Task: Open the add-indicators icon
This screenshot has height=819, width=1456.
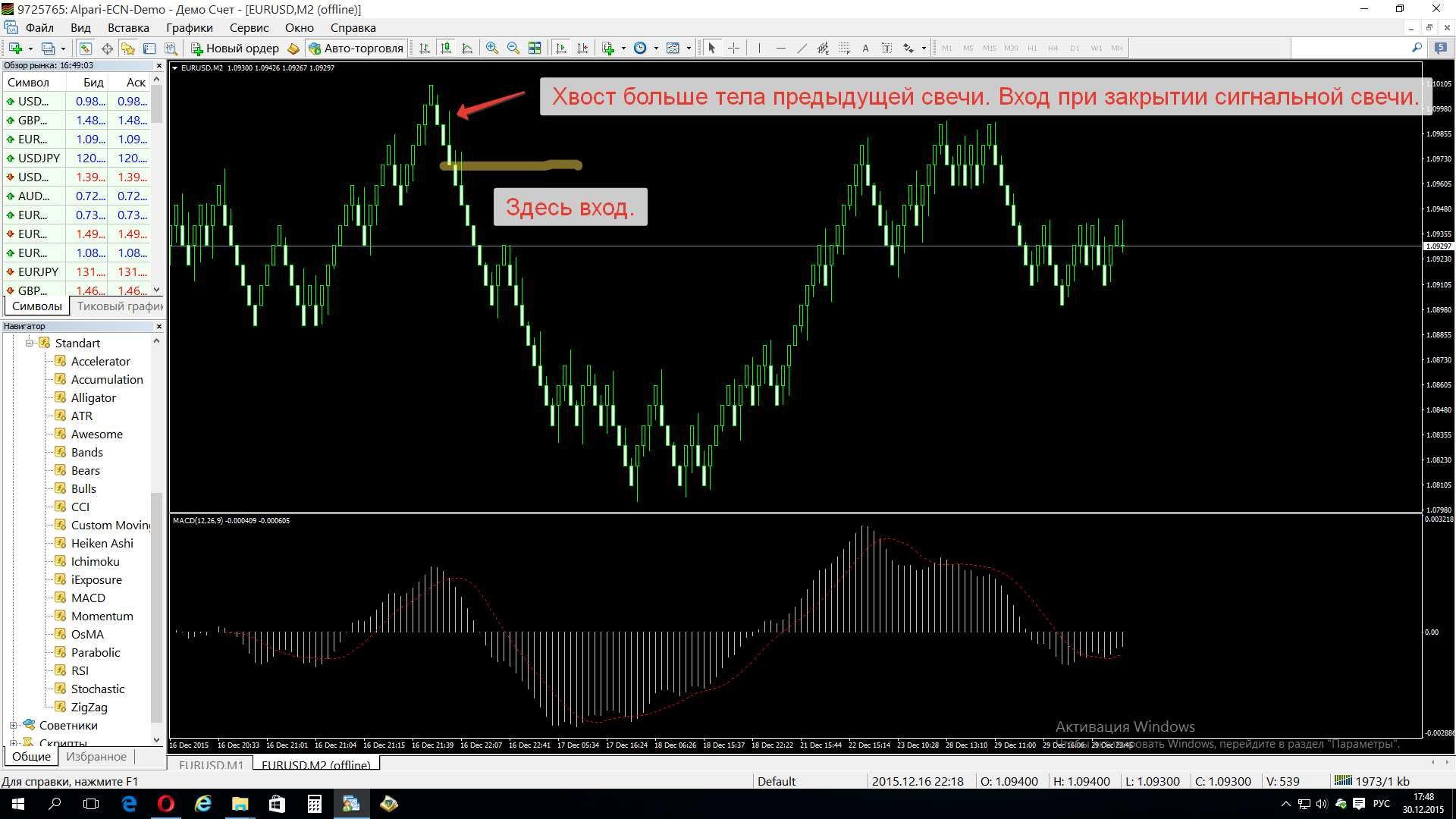Action: [x=608, y=48]
